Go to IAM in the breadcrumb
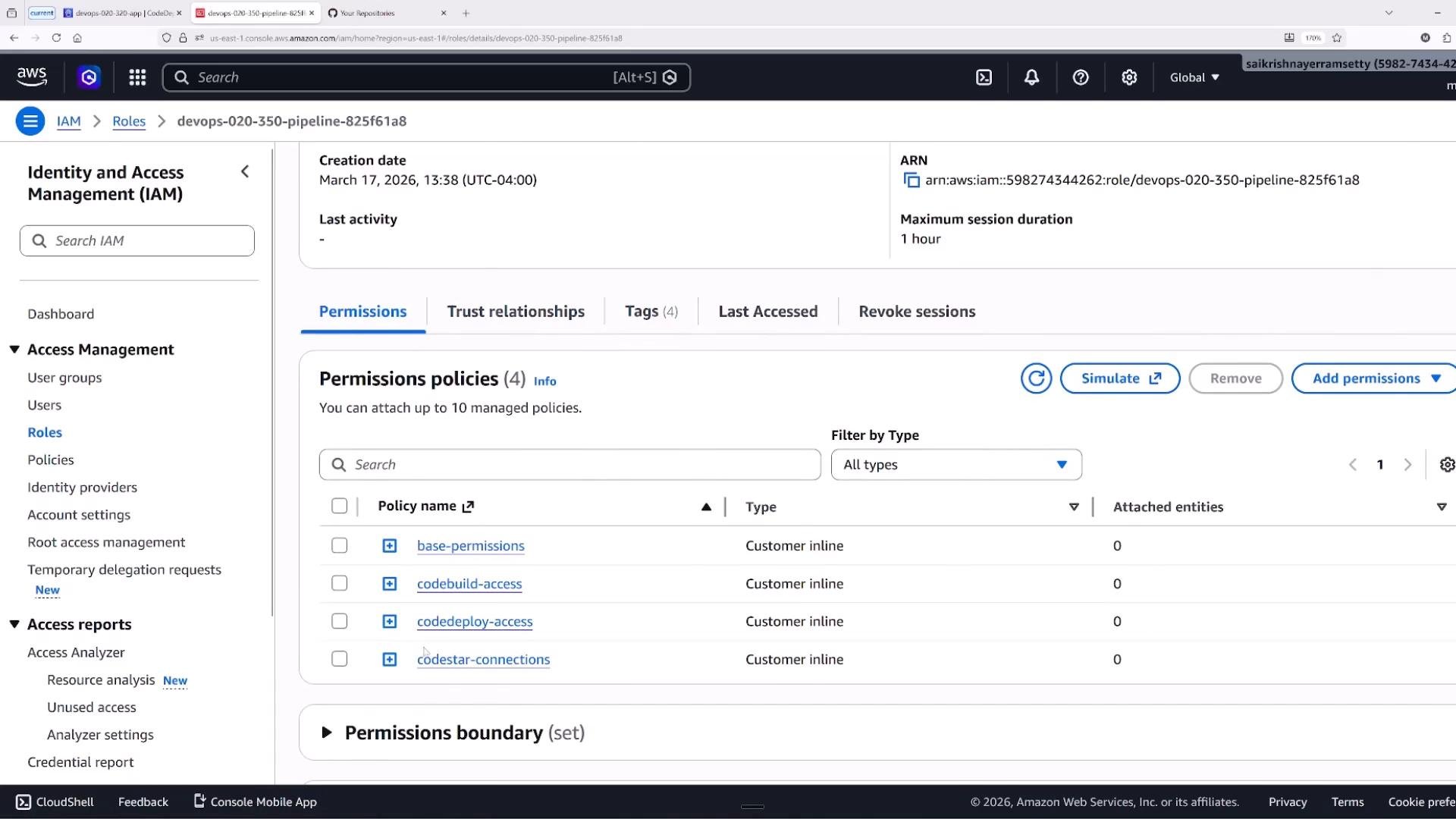This screenshot has width=1456, height=819. [68, 121]
